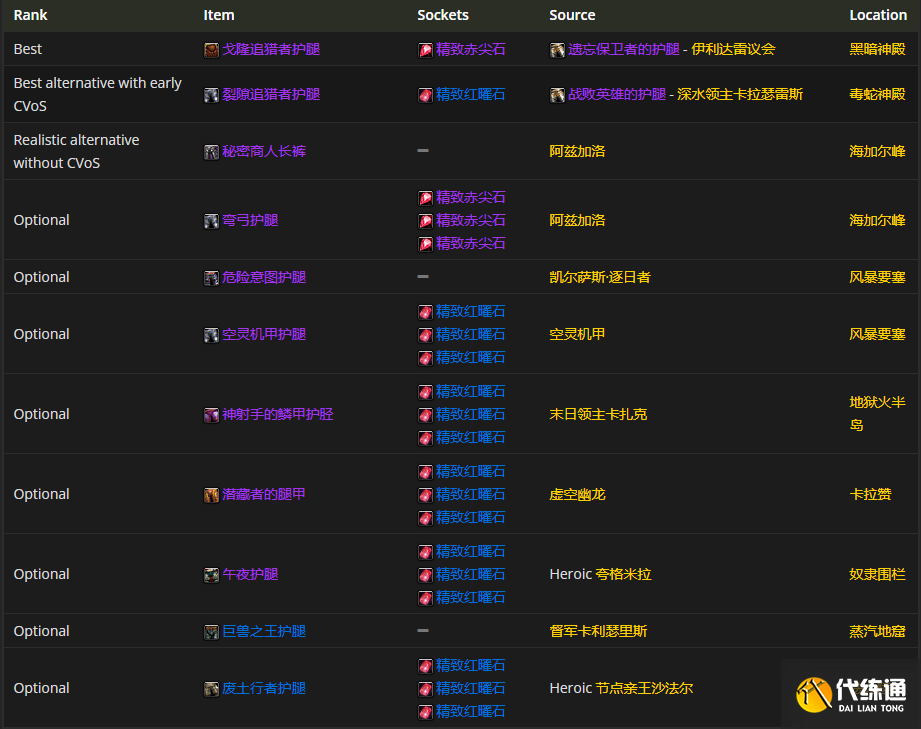Click the 神射手的鳞甲护胫 item icon
921x729 pixels.
tap(211, 414)
